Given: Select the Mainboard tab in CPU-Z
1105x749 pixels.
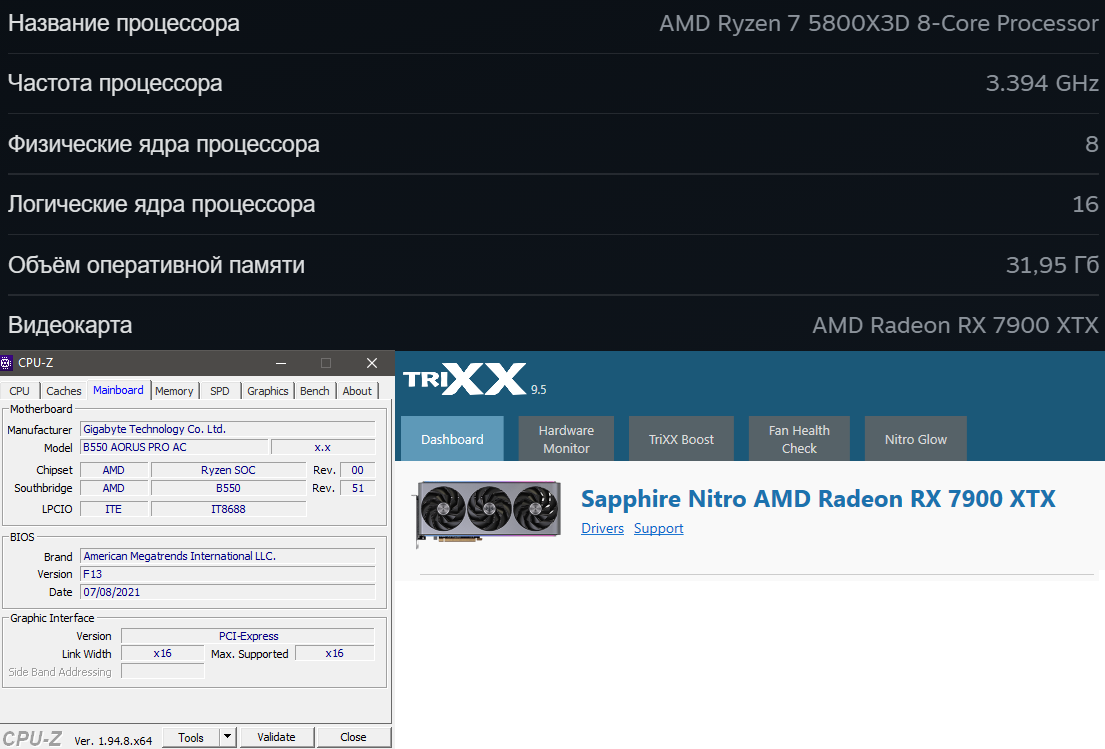Looking at the screenshot, I should tap(118, 390).
